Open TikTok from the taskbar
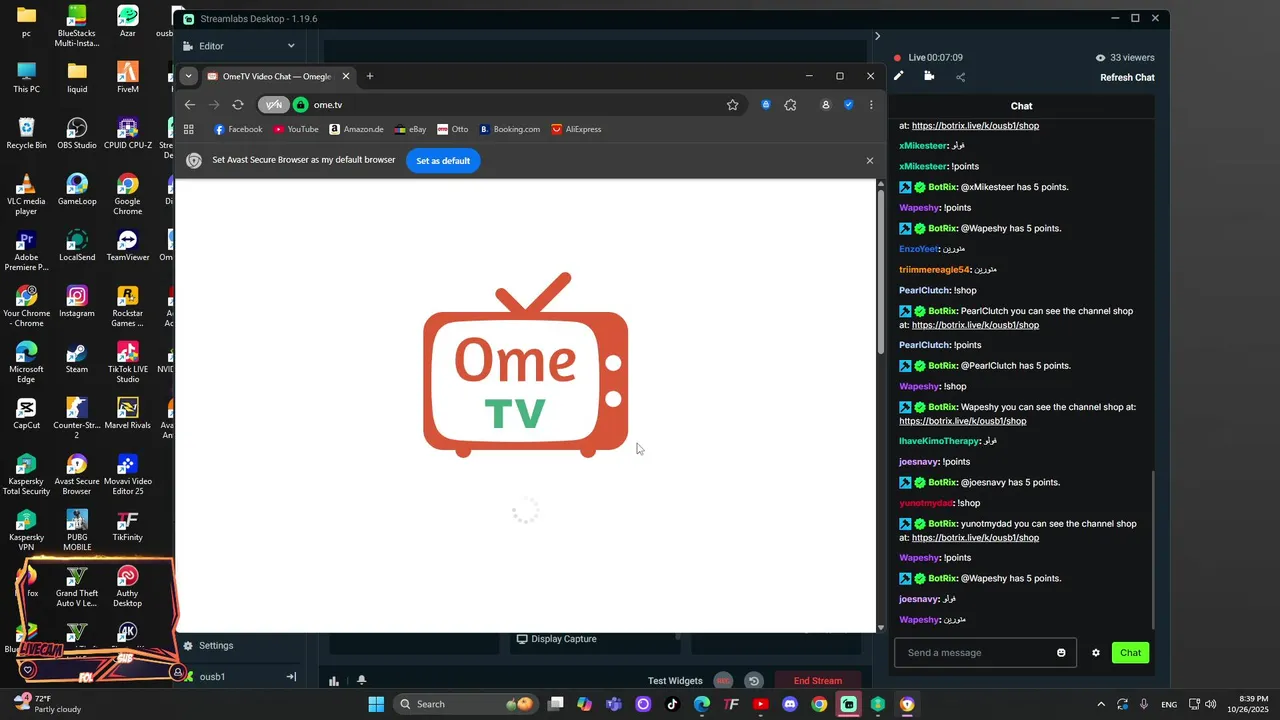The width and height of the screenshot is (1280, 720). (672, 704)
